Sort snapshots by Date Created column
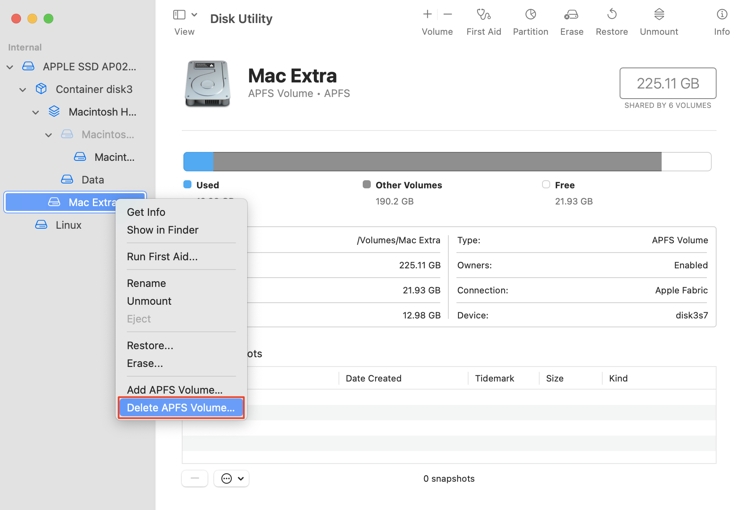740x510 pixels. pos(373,378)
